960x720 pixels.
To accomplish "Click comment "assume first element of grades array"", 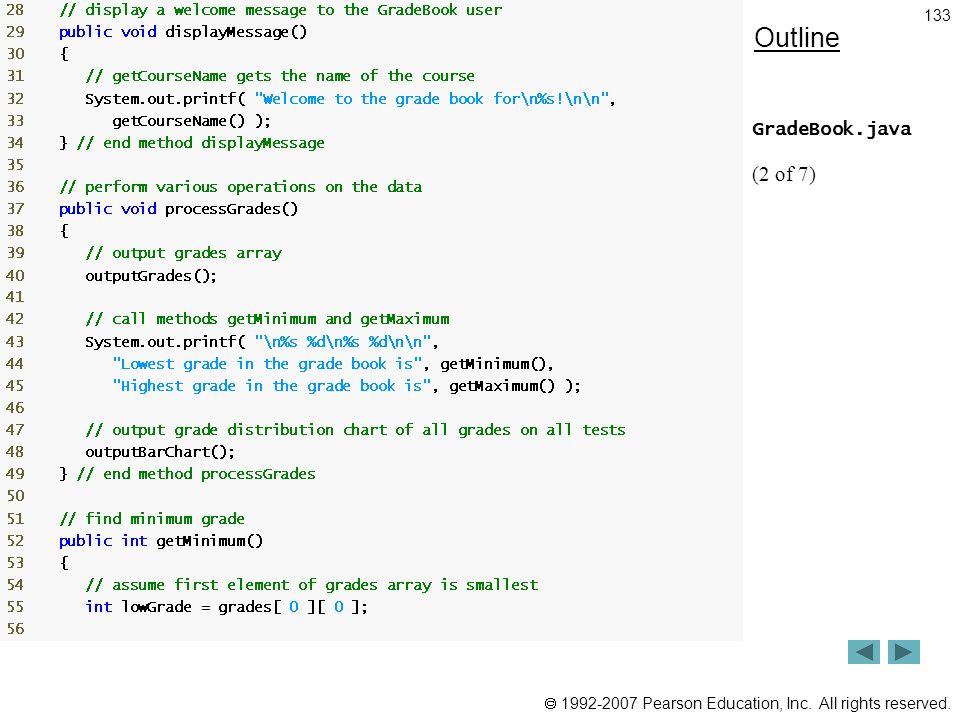I will coord(312,585).
